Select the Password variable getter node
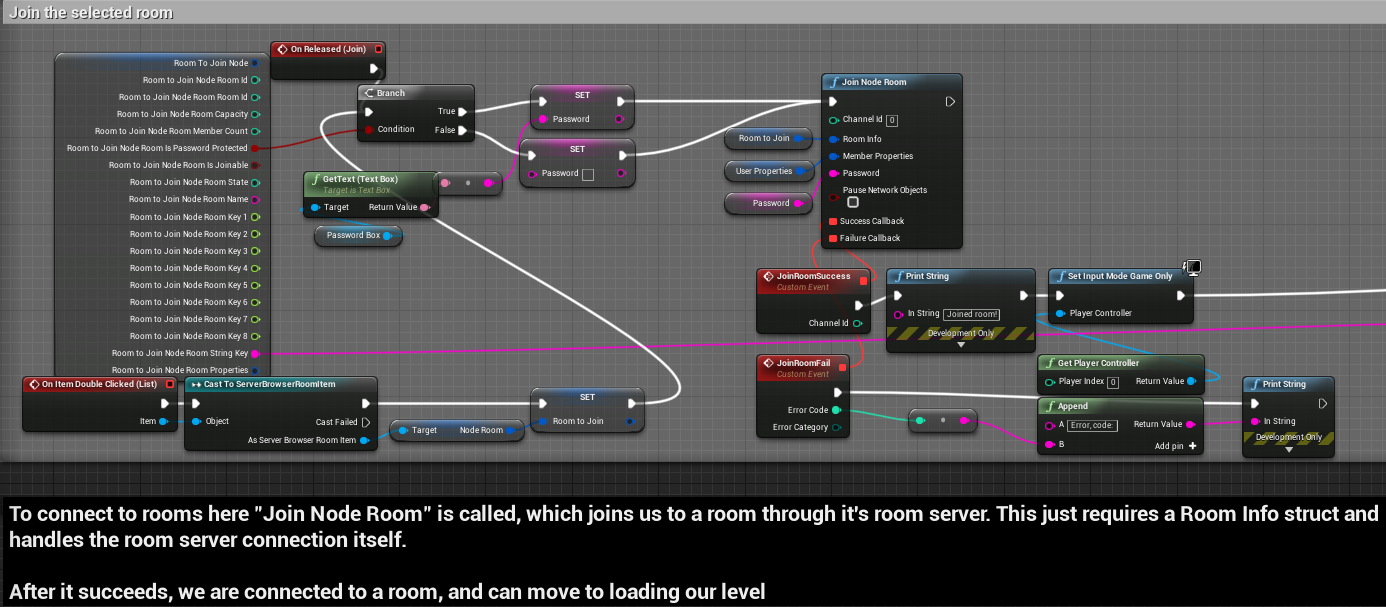The width and height of the screenshot is (1386, 607). (x=770, y=203)
